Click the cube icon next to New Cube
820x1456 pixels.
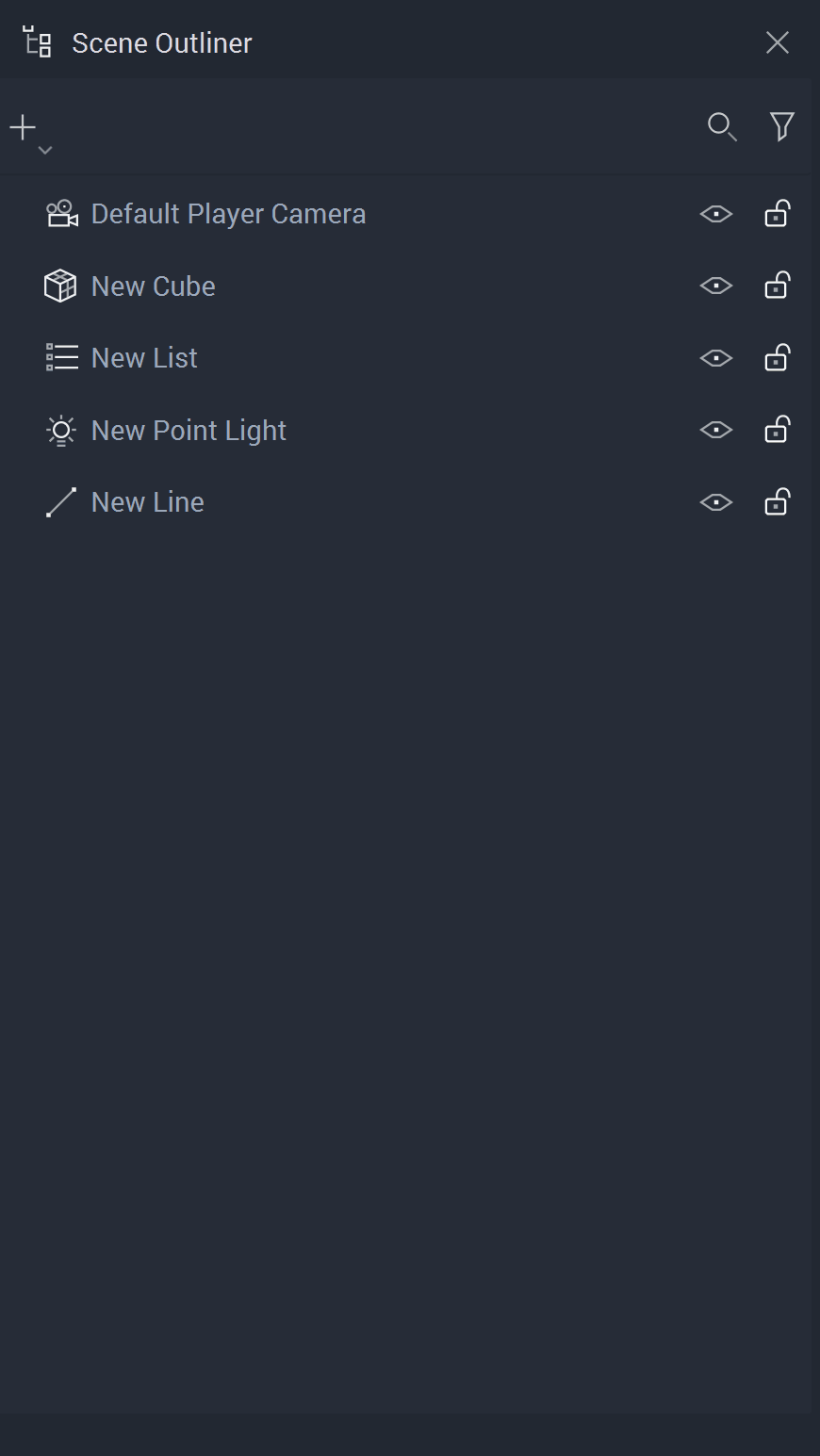[60, 286]
